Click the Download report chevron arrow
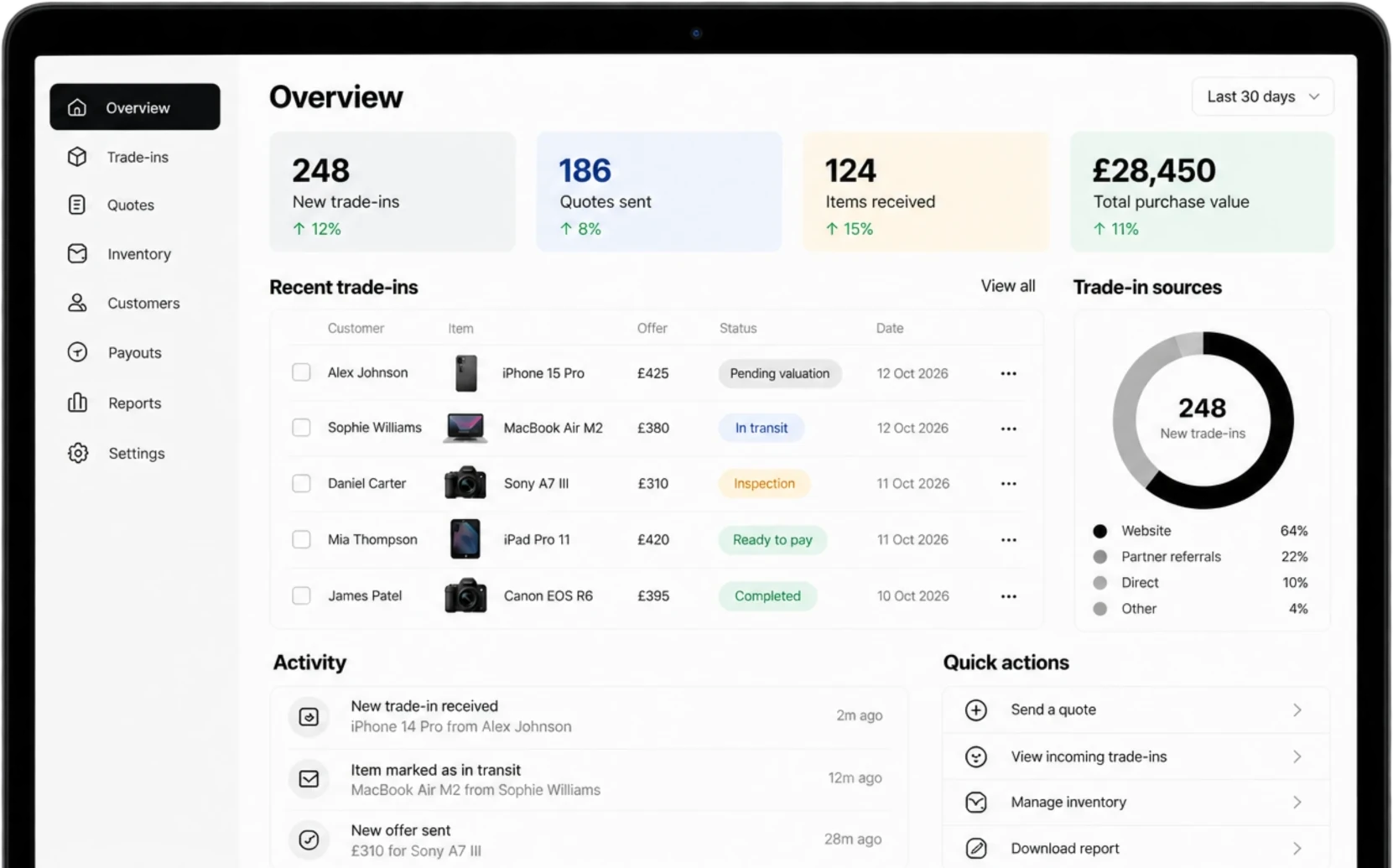The width and height of the screenshot is (1393, 868). pyautogui.click(x=1297, y=849)
